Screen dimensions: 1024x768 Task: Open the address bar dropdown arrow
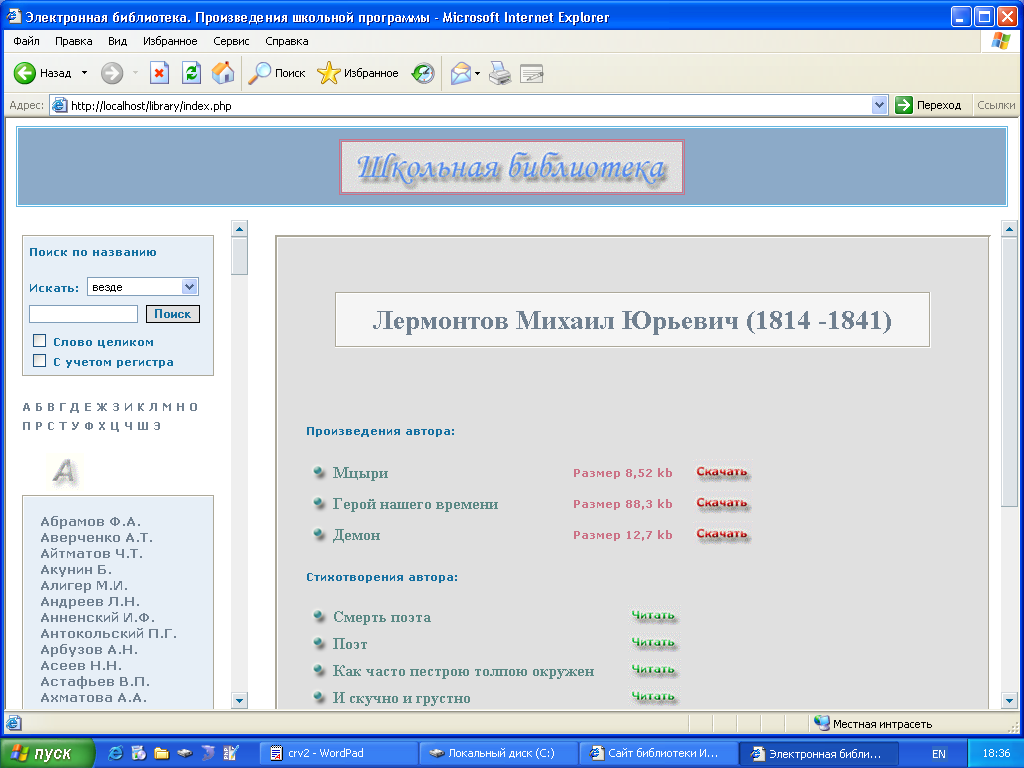[x=880, y=105]
